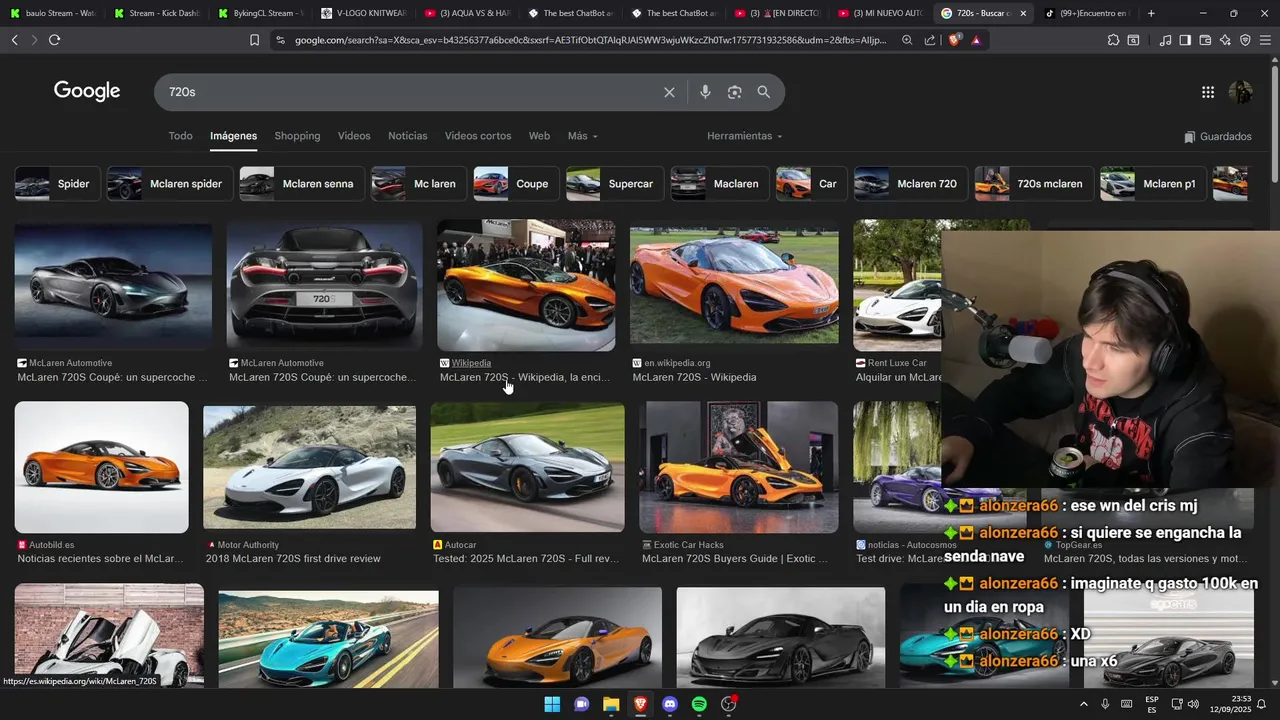The height and width of the screenshot is (720, 1280).
Task: Open Discord from the taskbar
Action: click(670, 704)
